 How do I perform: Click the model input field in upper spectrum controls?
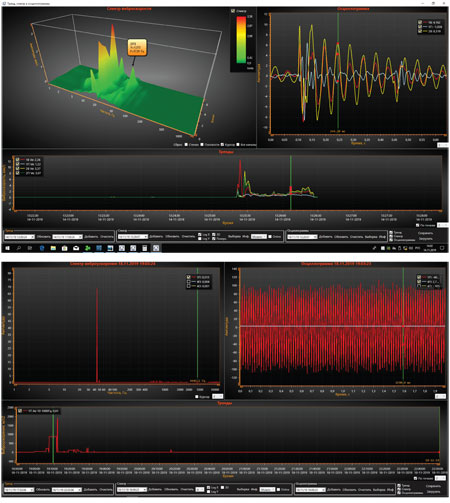point(259,236)
